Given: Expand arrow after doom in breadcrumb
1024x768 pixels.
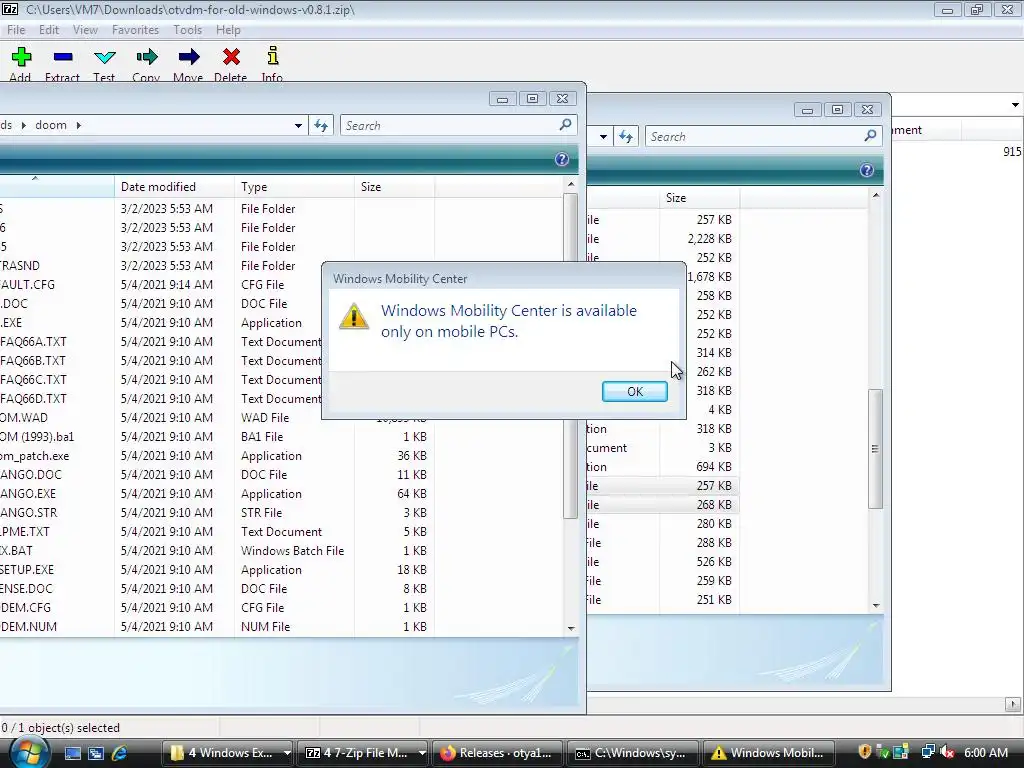Looking at the screenshot, I should click(x=79, y=125).
